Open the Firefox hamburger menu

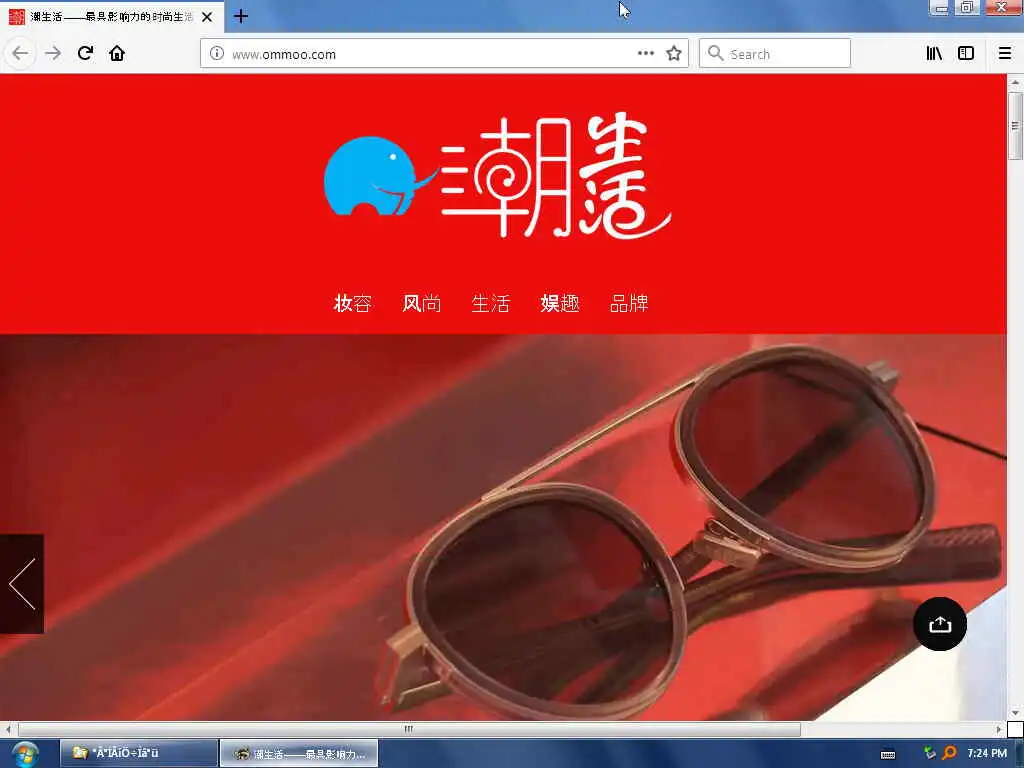pos(1005,54)
